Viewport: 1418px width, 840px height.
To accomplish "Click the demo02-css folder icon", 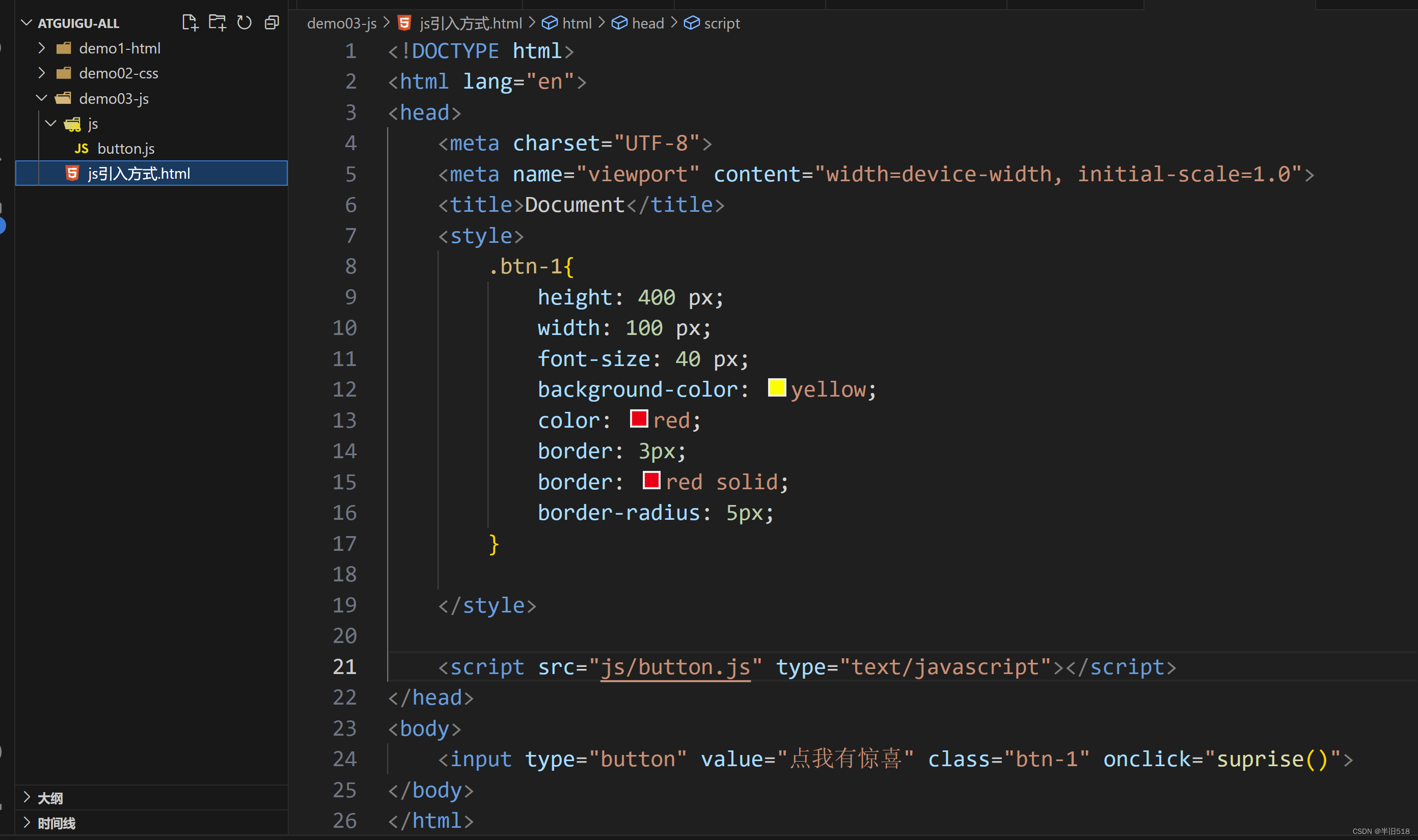I will pyautogui.click(x=64, y=73).
